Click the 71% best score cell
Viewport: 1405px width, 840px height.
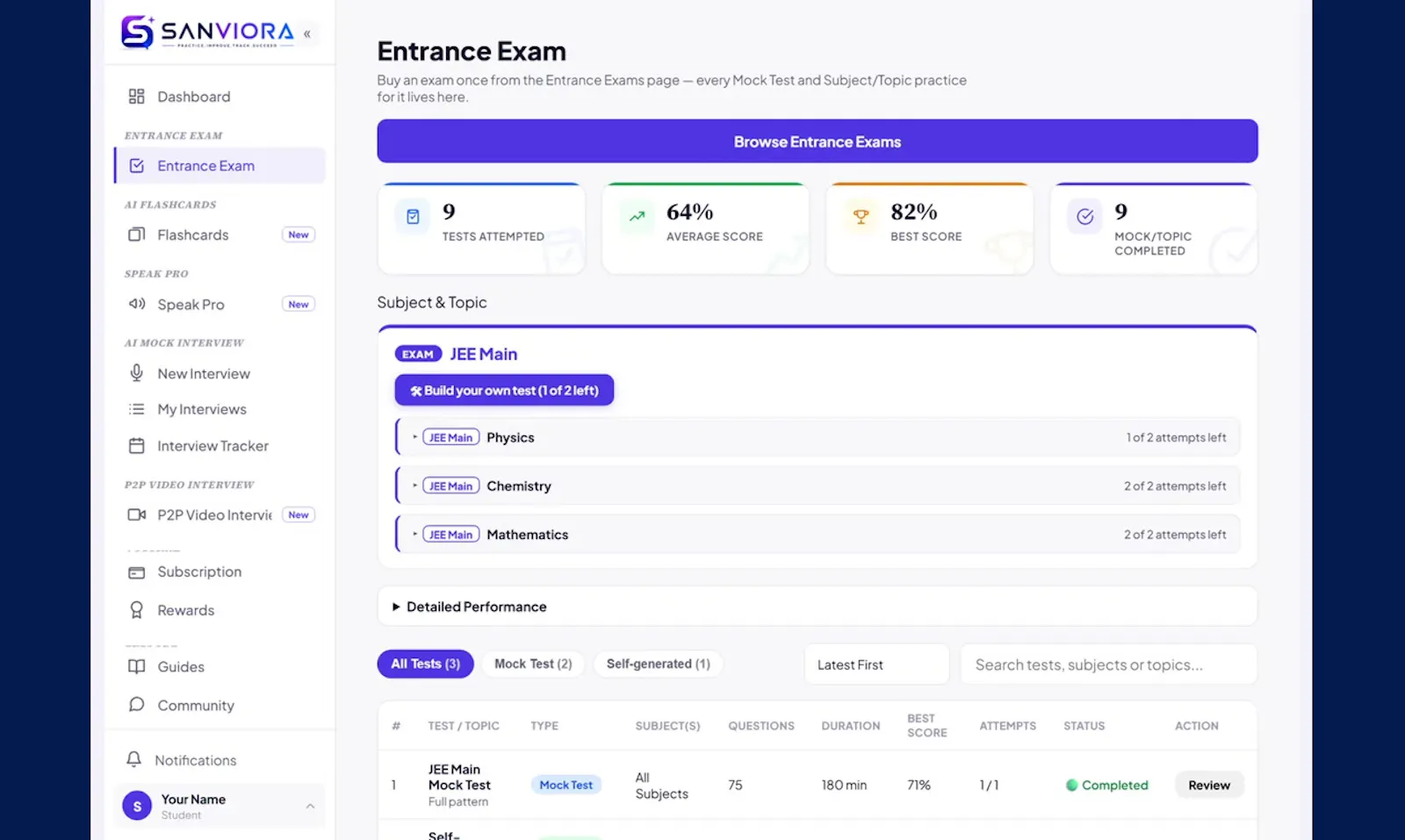pyautogui.click(x=919, y=785)
